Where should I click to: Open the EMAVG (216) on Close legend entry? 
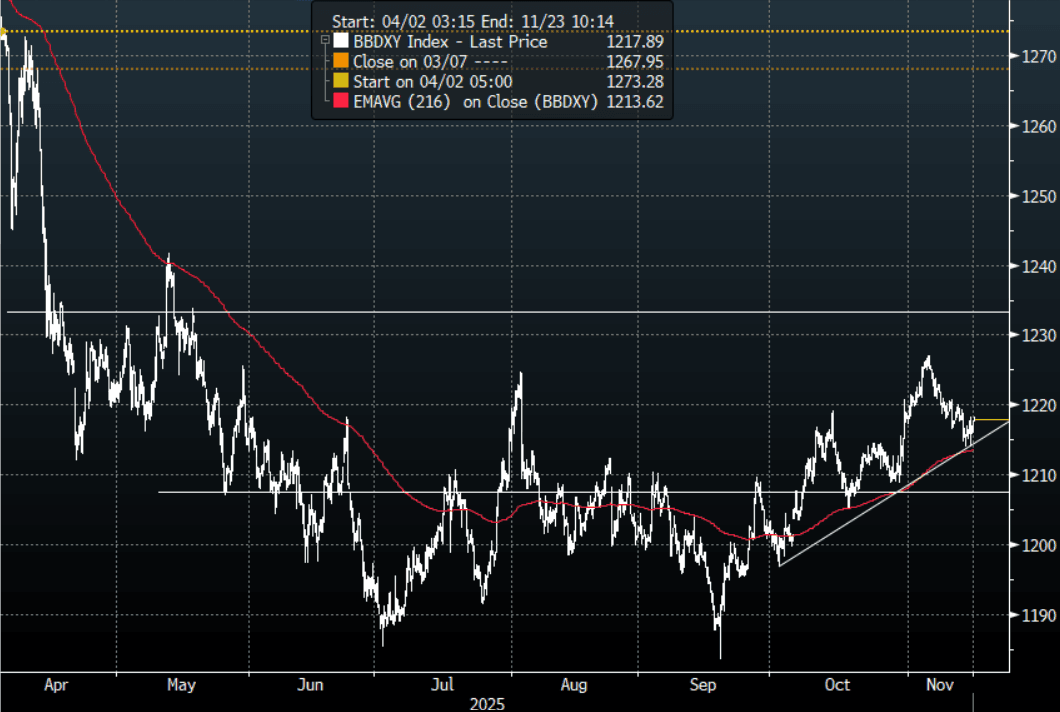[475, 102]
